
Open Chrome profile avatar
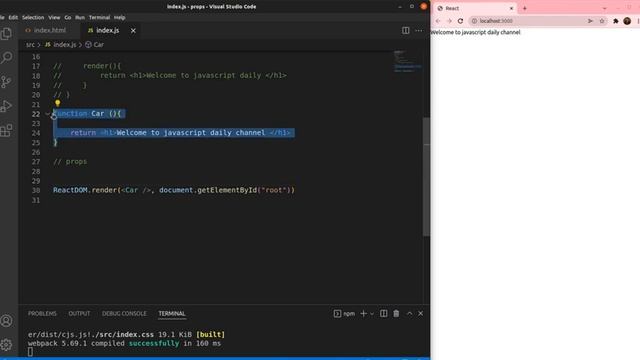(627, 21)
